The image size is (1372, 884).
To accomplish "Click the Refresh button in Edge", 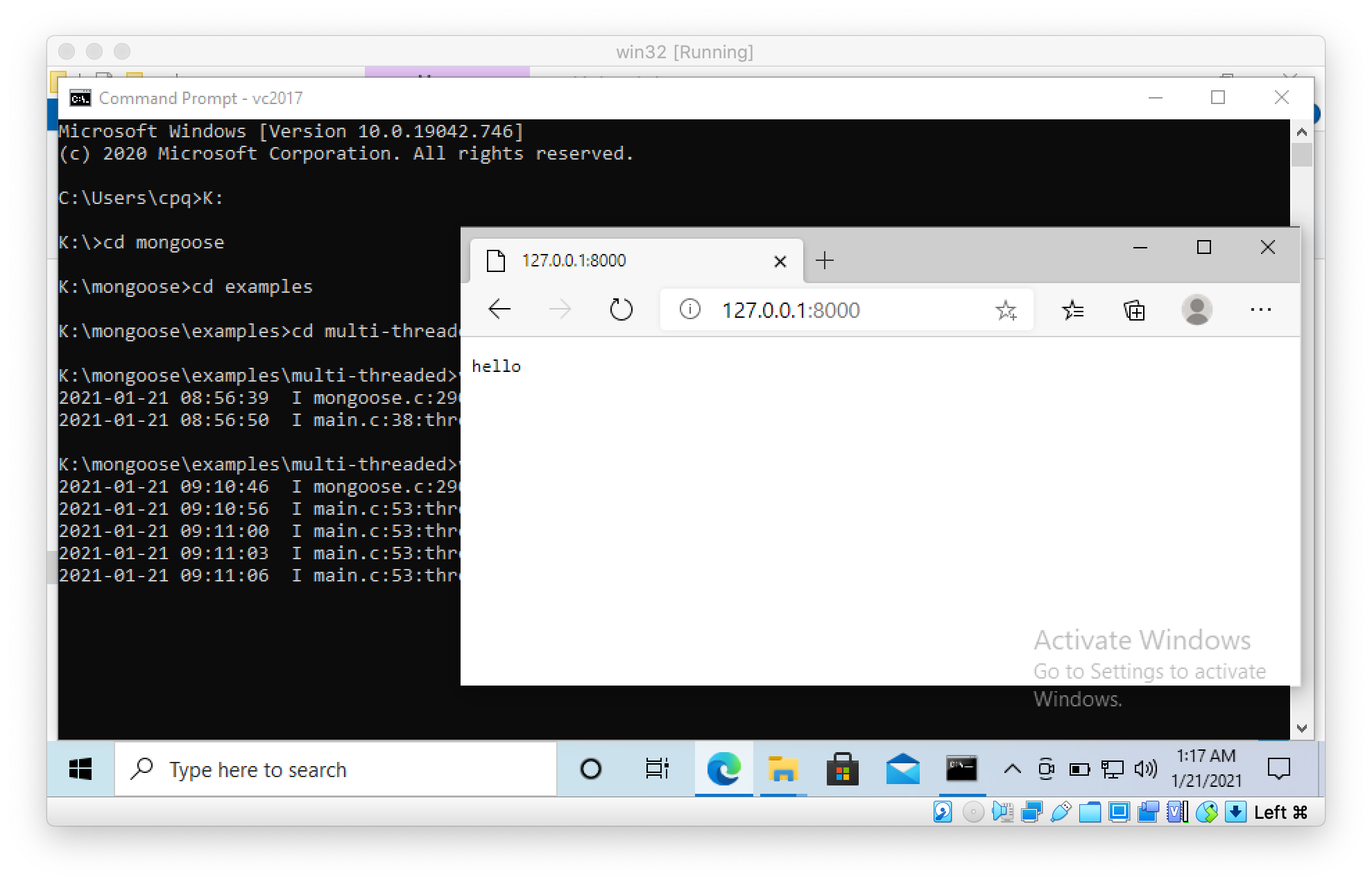I will tap(621, 310).
